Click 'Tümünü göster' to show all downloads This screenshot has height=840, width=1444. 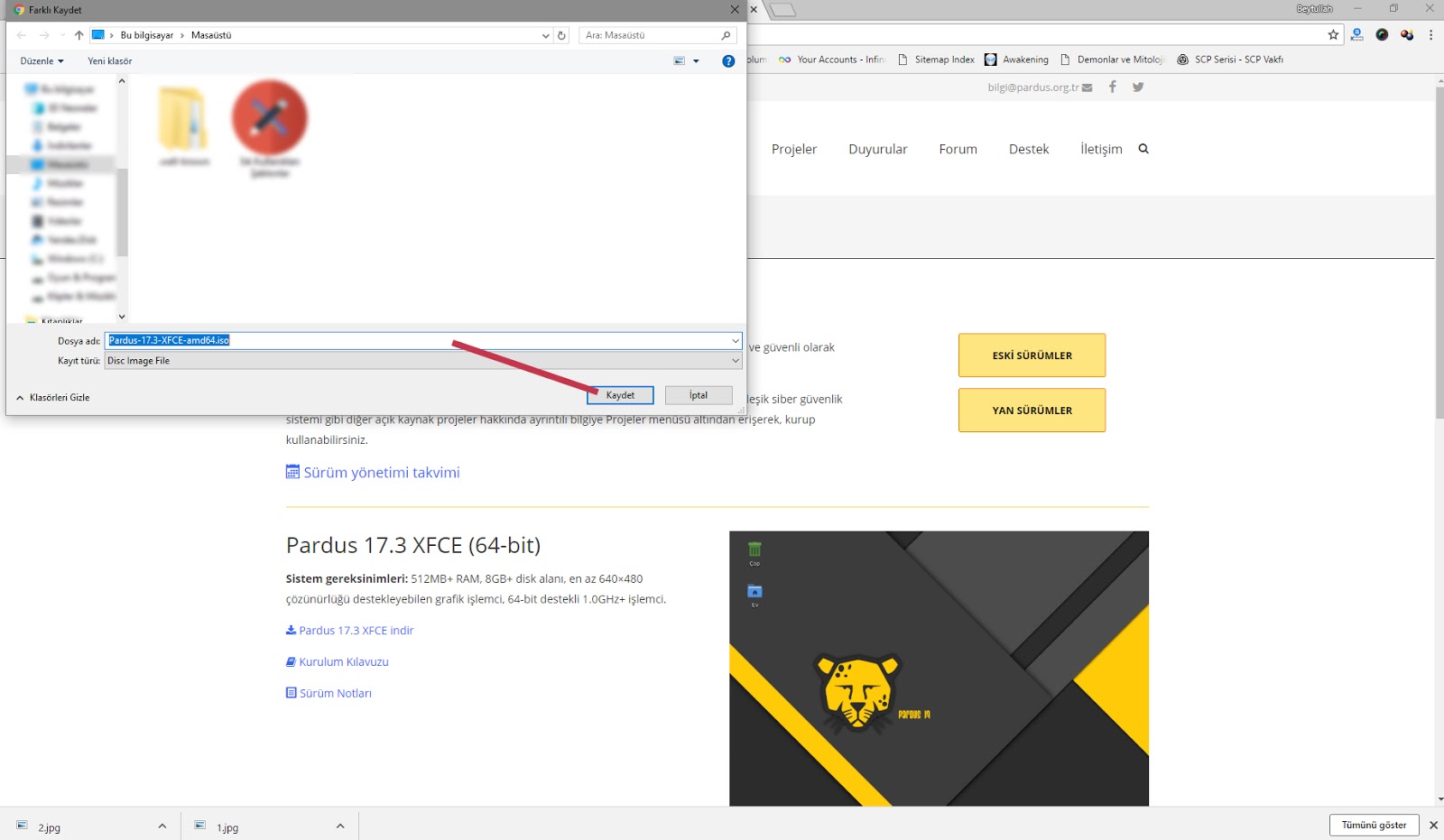pyautogui.click(x=1374, y=826)
